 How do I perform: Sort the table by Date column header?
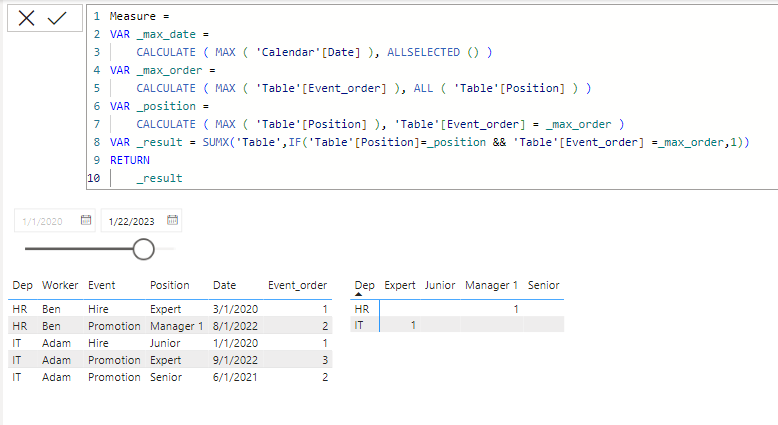(x=224, y=285)
